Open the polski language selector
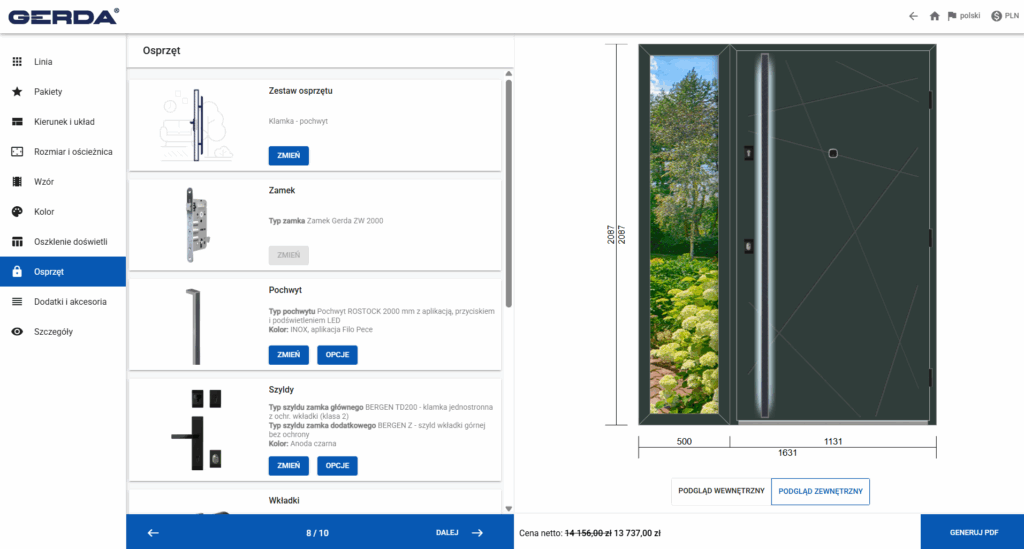The image size is (1024, 549). (964, 16)
